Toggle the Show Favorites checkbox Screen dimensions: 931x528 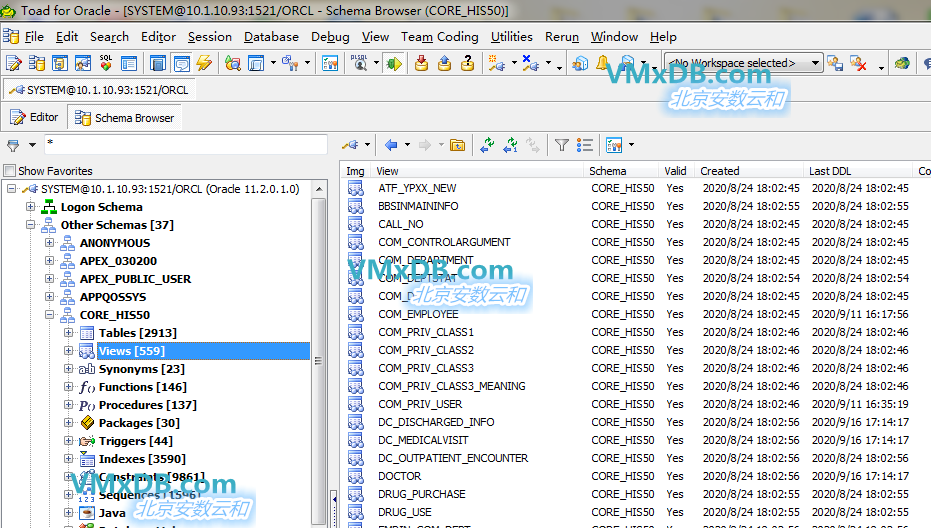10,171
